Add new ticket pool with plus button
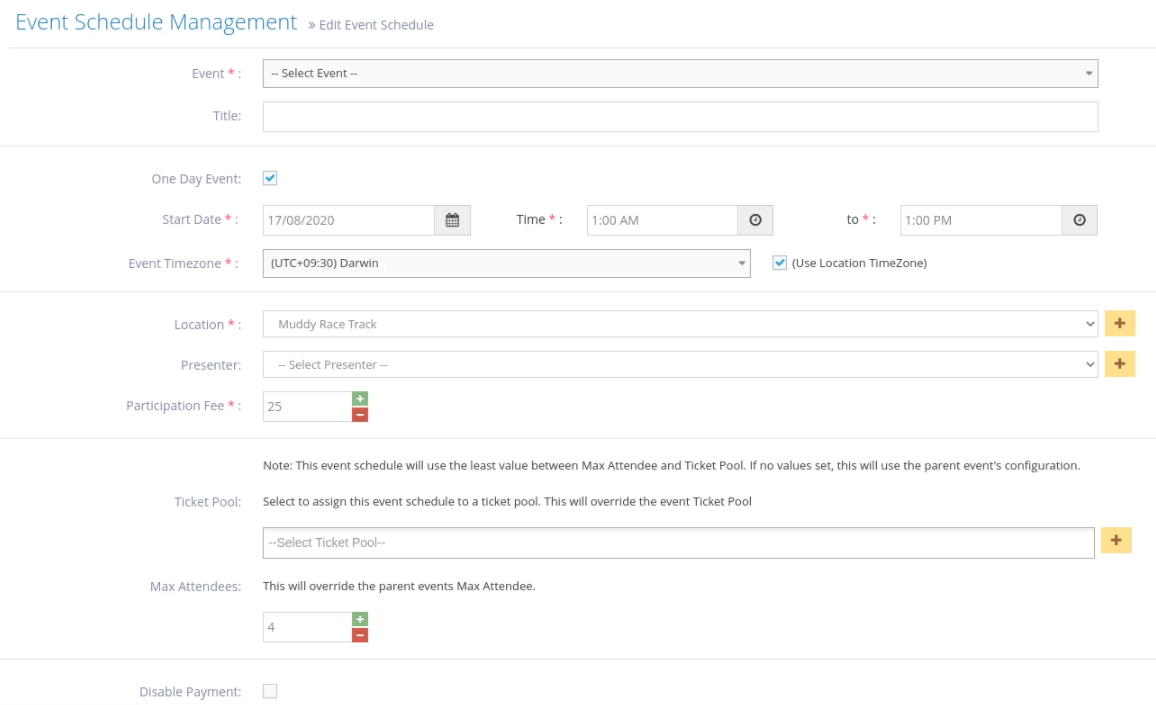1156x705 pixels. [x=1116, y=541]
